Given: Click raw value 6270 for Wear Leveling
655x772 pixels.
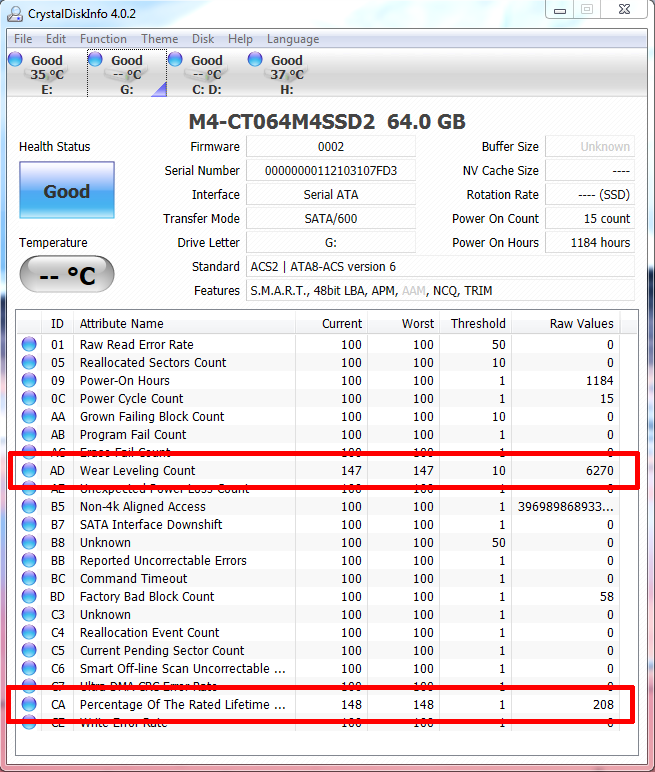Looking at the screenshot, I should [600, 471].
